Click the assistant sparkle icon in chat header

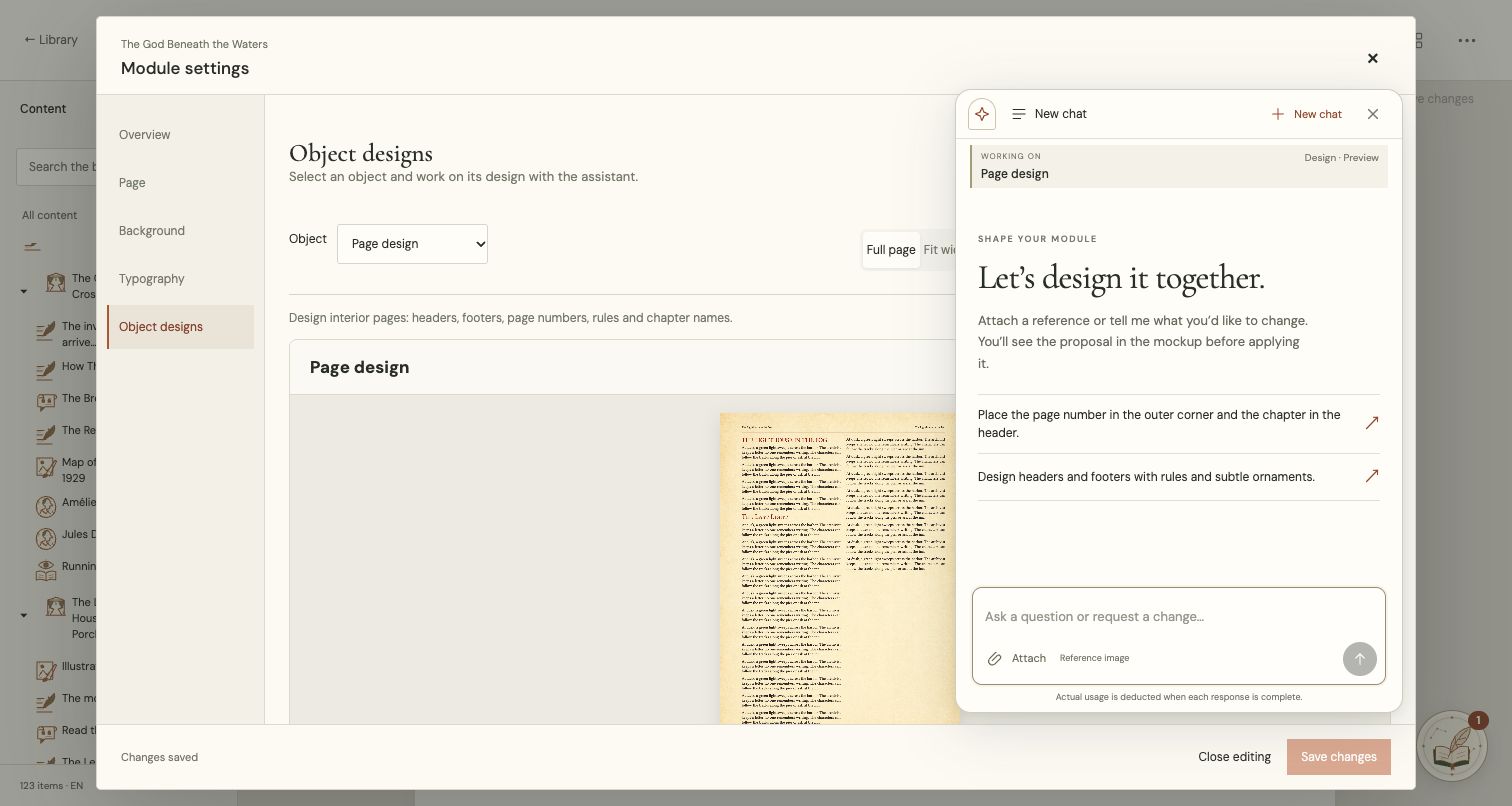[x=982, y=114]
